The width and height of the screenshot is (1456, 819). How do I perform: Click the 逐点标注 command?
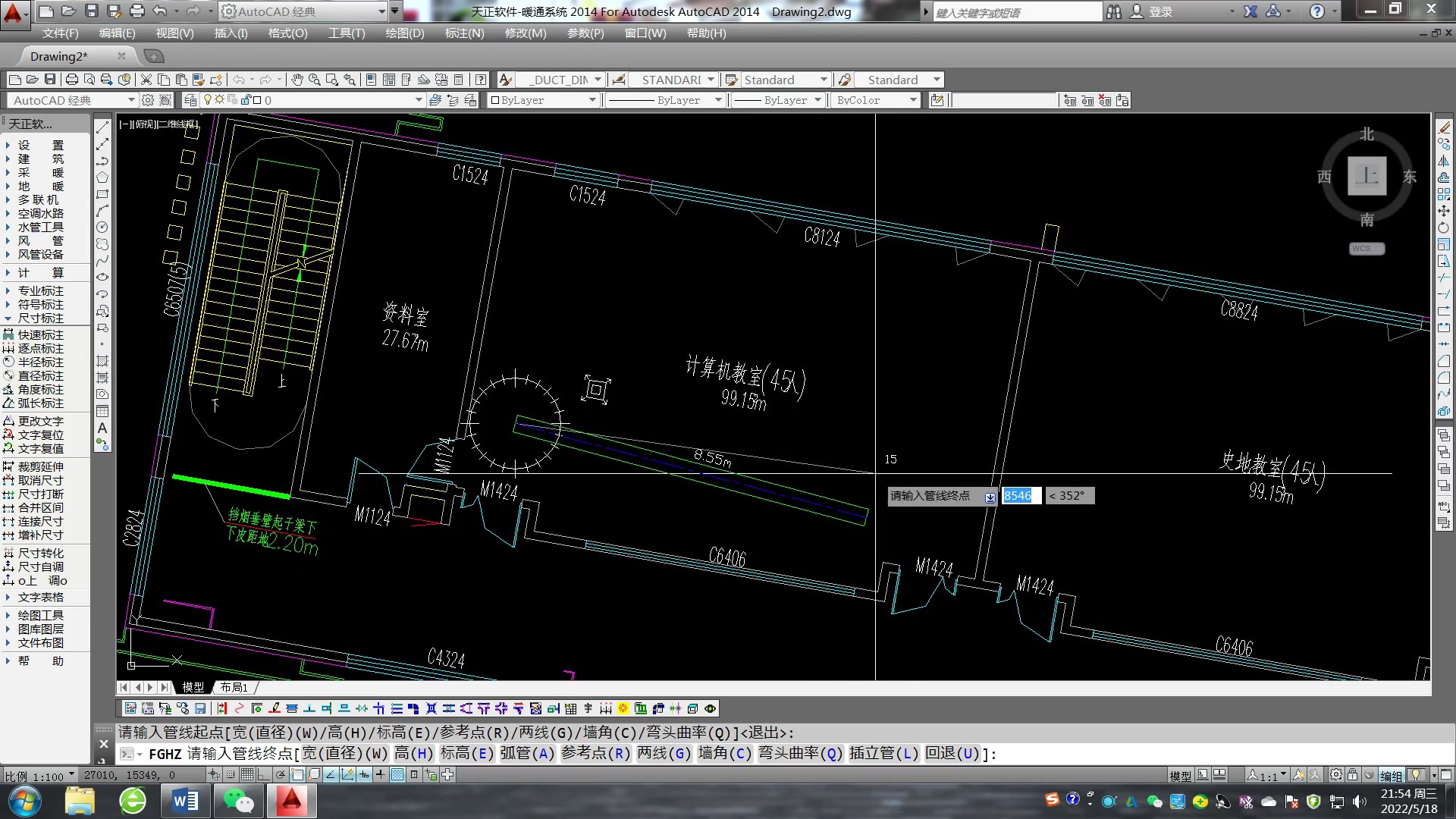pos(41,348)
